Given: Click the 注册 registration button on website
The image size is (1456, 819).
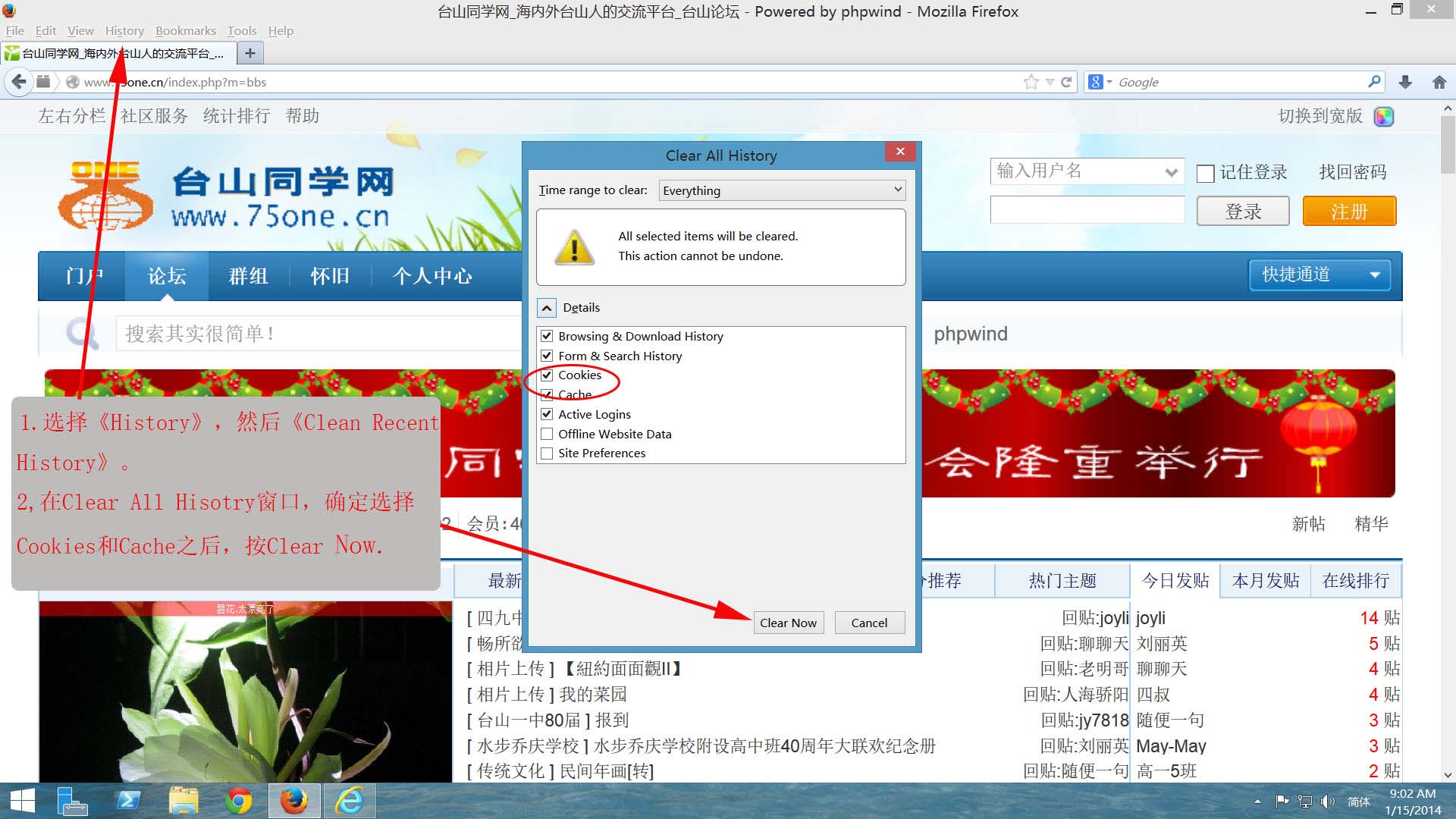Looking at the screenshot, I should tap(1350, 210).
